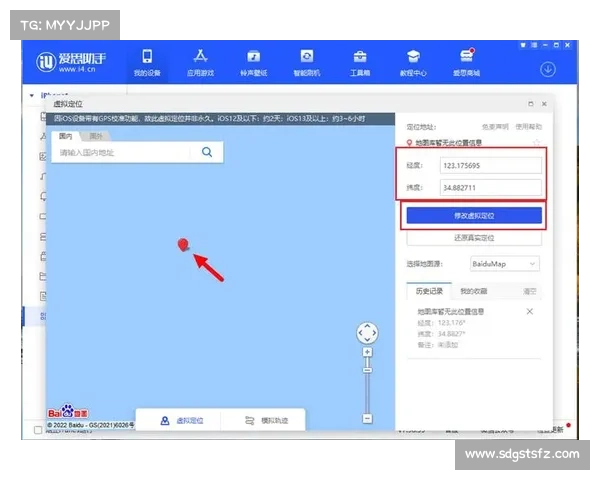The width and height of the screenshot is (600, 480).
Task: Toggle the checkbox at bottom-left of main window
Action: pos(38,430)
